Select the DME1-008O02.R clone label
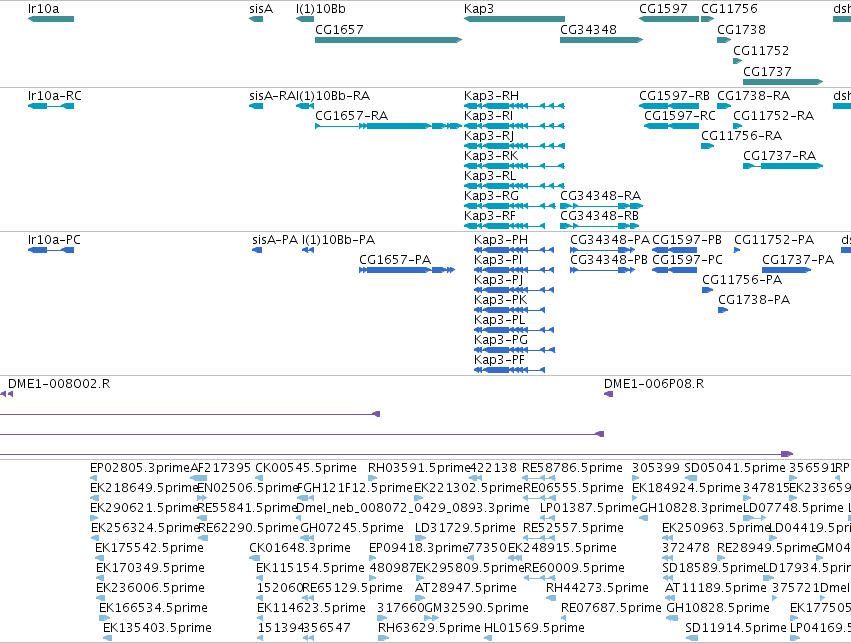The width and height of the screenshot is (851, 643). (59, 384)
